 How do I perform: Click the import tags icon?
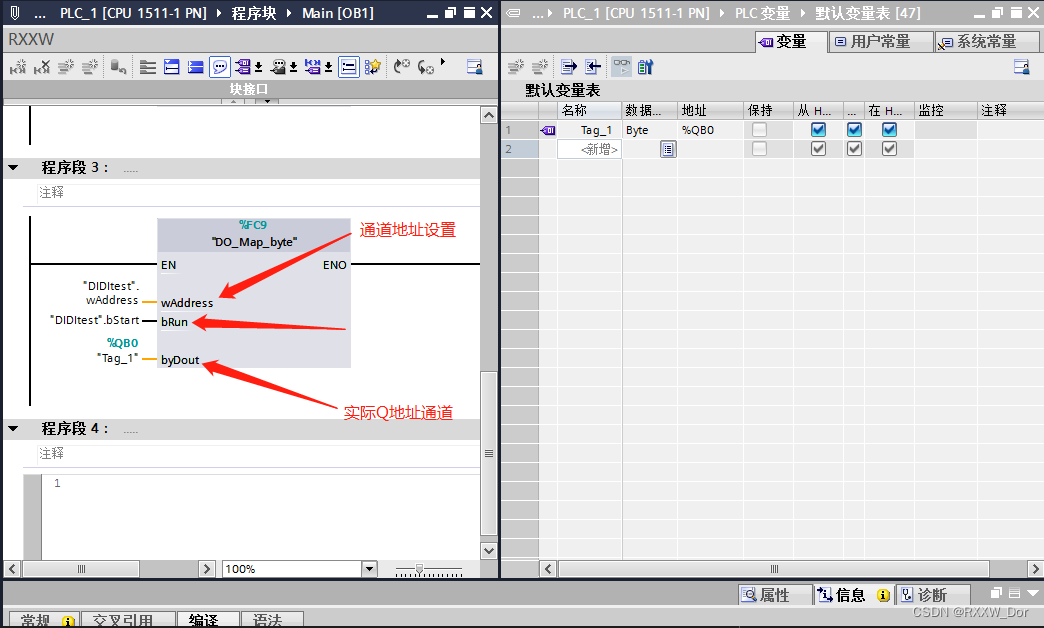pyautogui.click(x=593, y=67)
